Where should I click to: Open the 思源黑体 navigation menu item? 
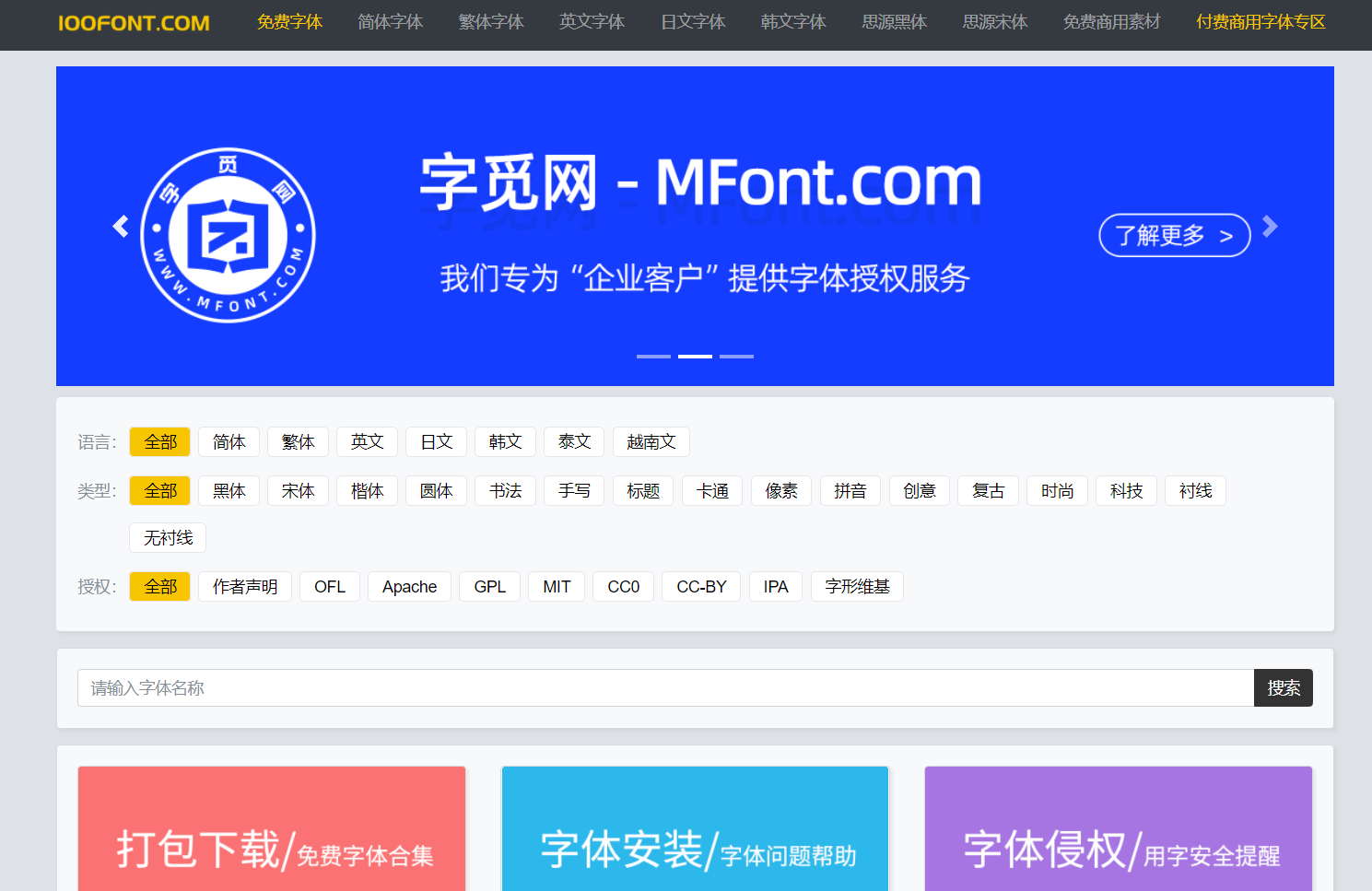pyautogui.click(x=894, y=22)
